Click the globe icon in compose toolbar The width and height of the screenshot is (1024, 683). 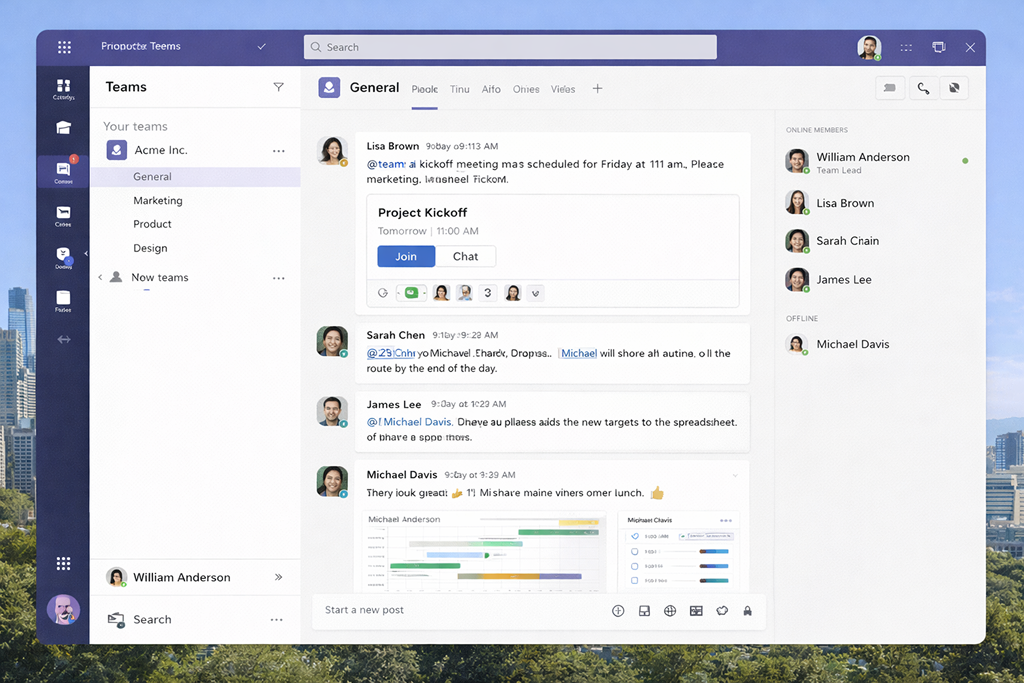point(670,611)
